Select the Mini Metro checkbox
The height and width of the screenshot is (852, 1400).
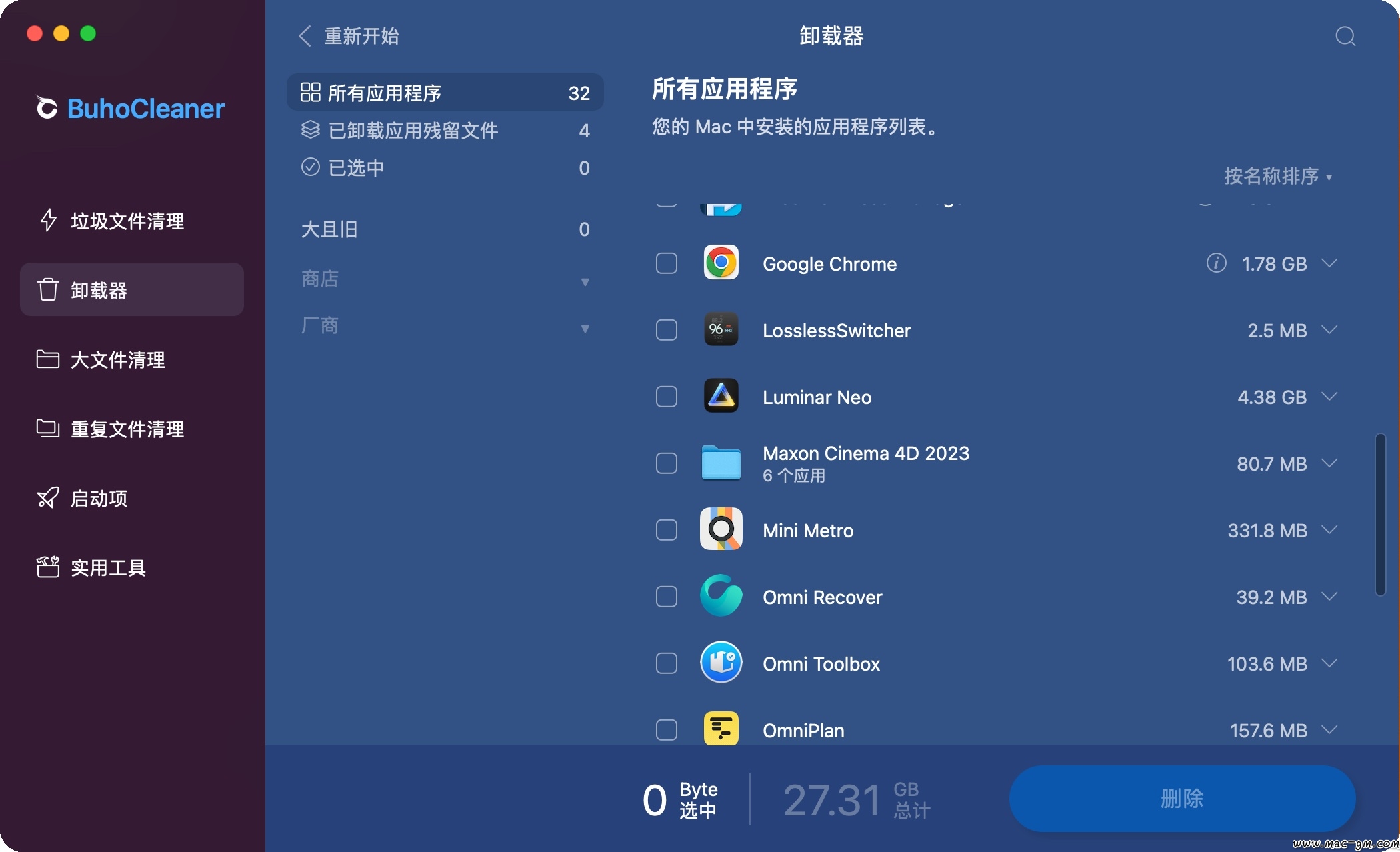click(667, 530)
